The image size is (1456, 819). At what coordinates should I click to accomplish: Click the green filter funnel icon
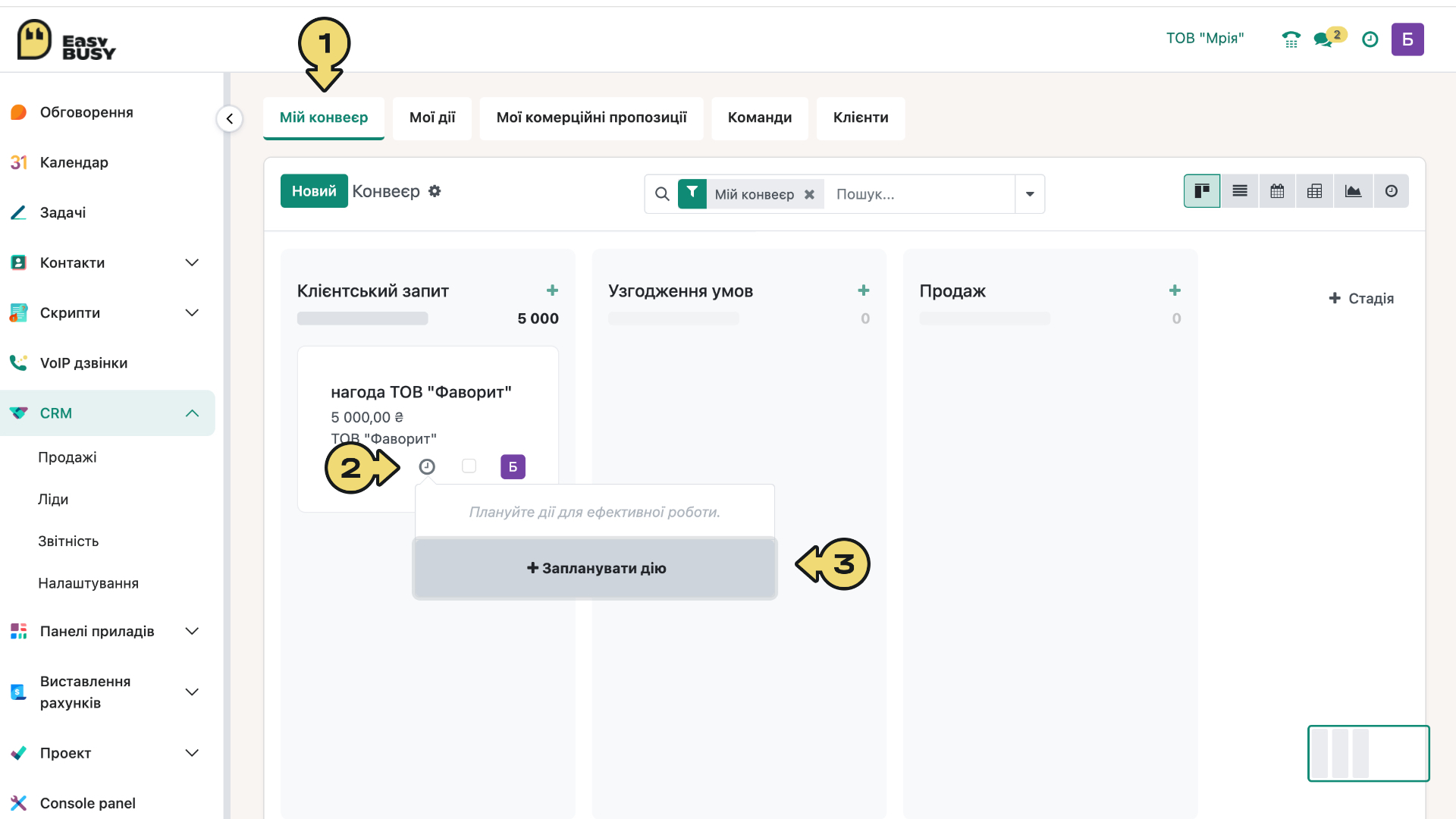point(692,193)
